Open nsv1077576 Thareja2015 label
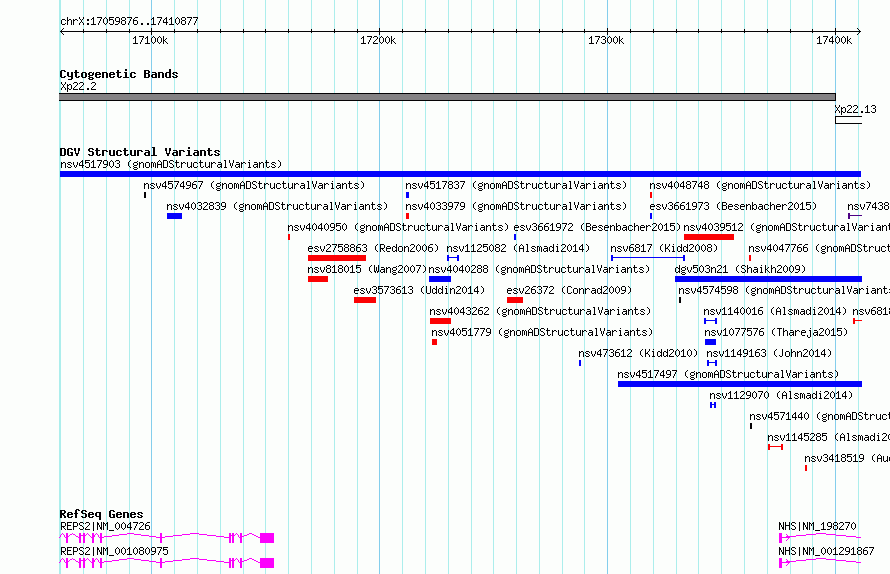Screen dimensions: 890x574 click(776, 332)
